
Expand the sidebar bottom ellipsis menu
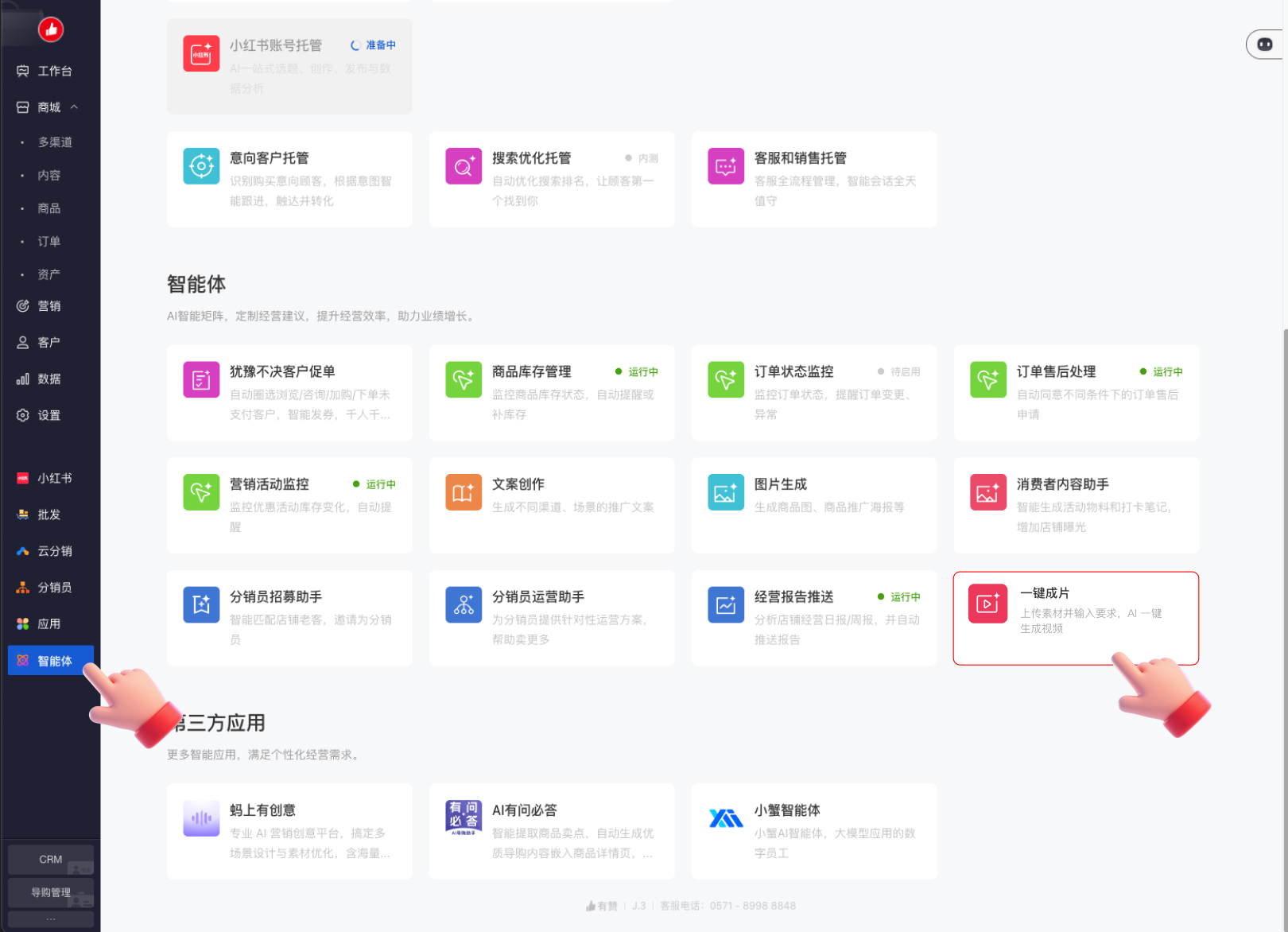[51, 919]
